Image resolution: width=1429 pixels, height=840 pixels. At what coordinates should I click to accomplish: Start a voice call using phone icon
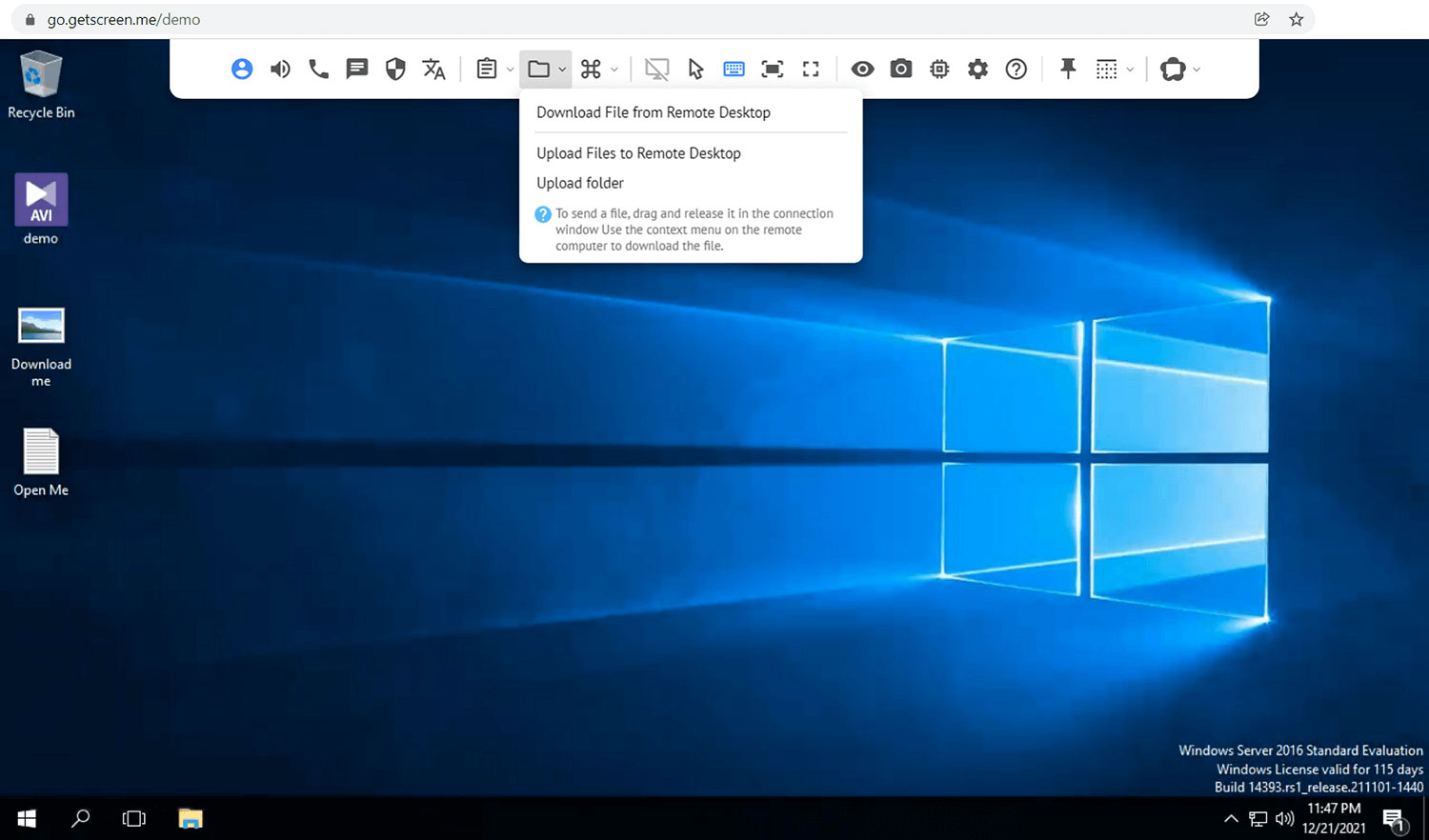(318, 69)
